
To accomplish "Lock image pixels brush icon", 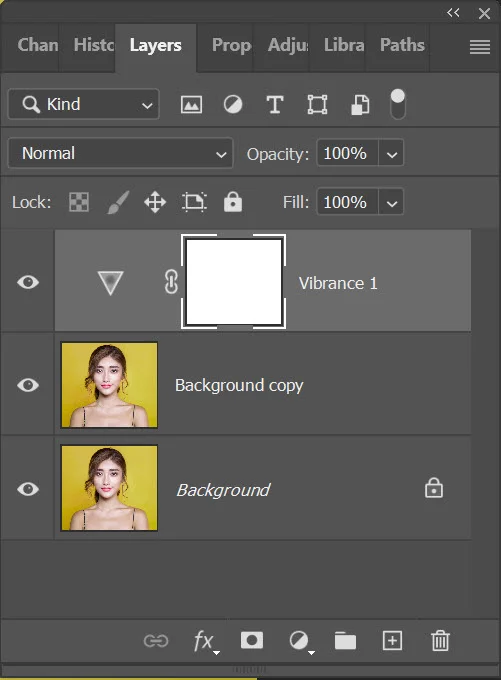I will pos(118,202).
